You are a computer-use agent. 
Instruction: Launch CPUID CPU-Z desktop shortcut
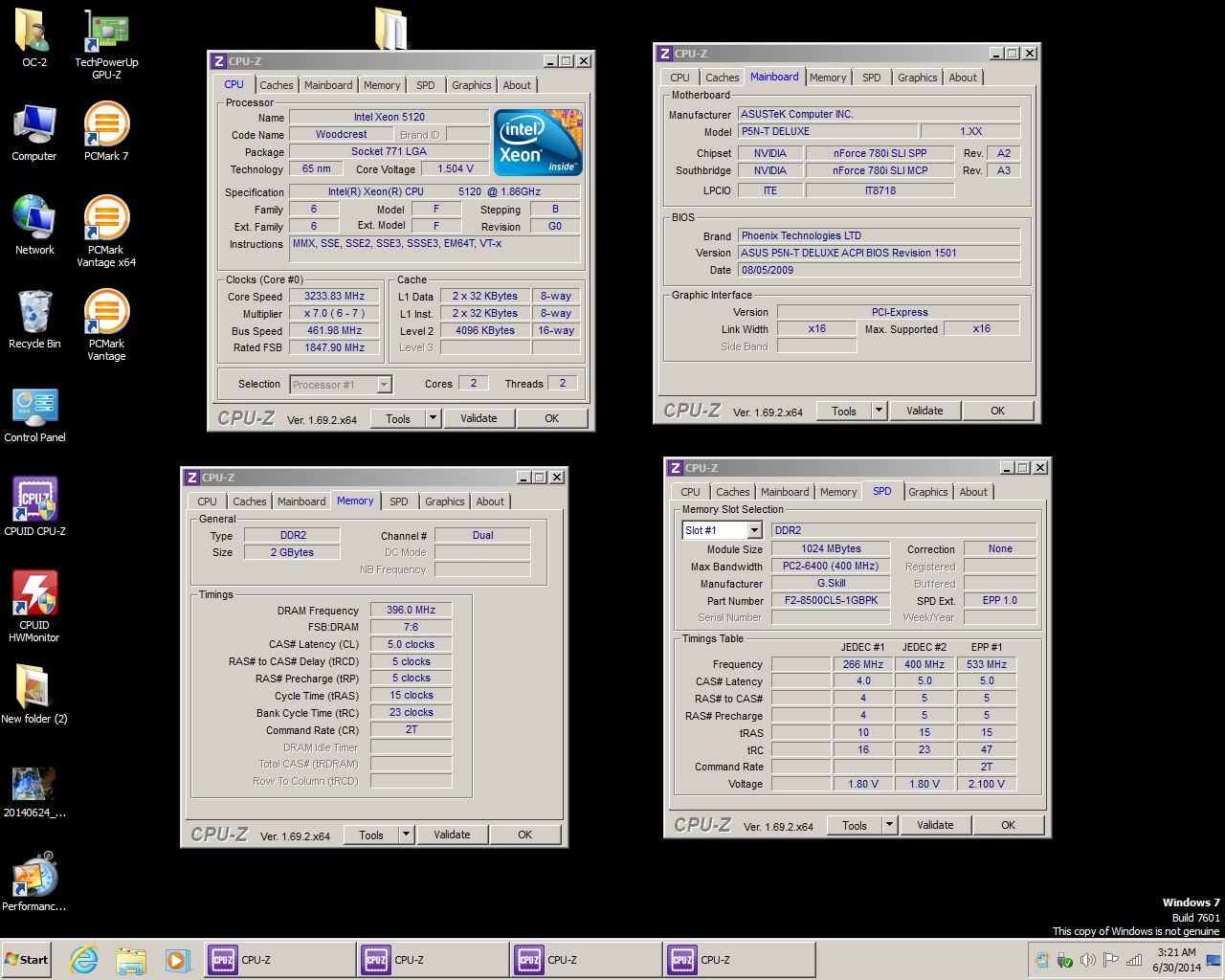pyautogui.click(x=34, y=507)
